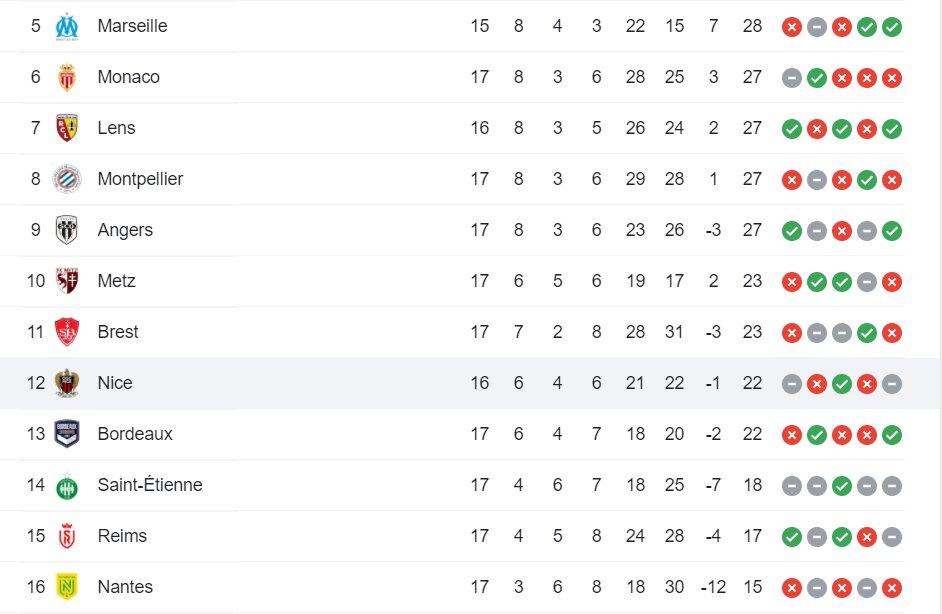Click the Angers club crest icon
Image resolution: width=942 pixels, height=614 pixels.
click(67, 230)
